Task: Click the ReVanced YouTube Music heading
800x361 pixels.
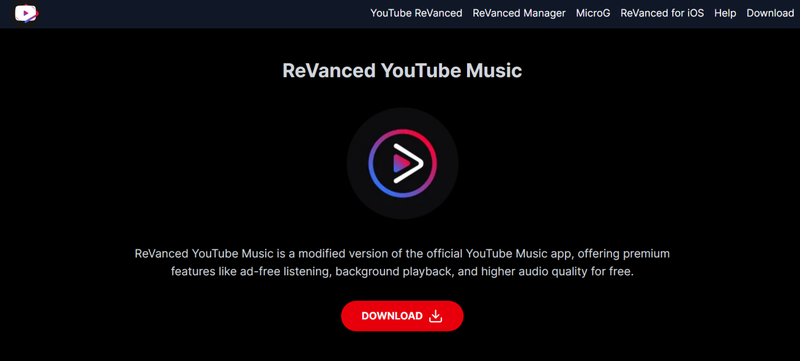Action: coord(402,71)
